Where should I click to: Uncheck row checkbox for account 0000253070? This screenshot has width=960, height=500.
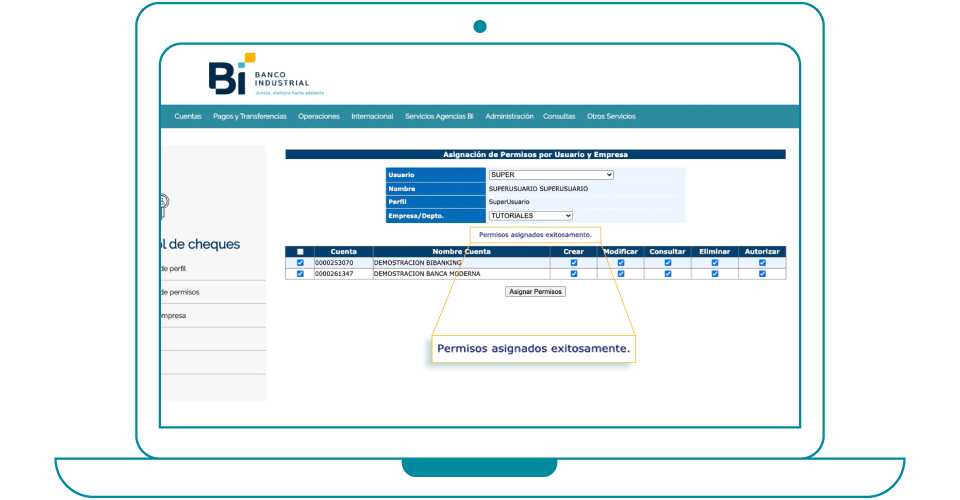[x=300, y=263]
